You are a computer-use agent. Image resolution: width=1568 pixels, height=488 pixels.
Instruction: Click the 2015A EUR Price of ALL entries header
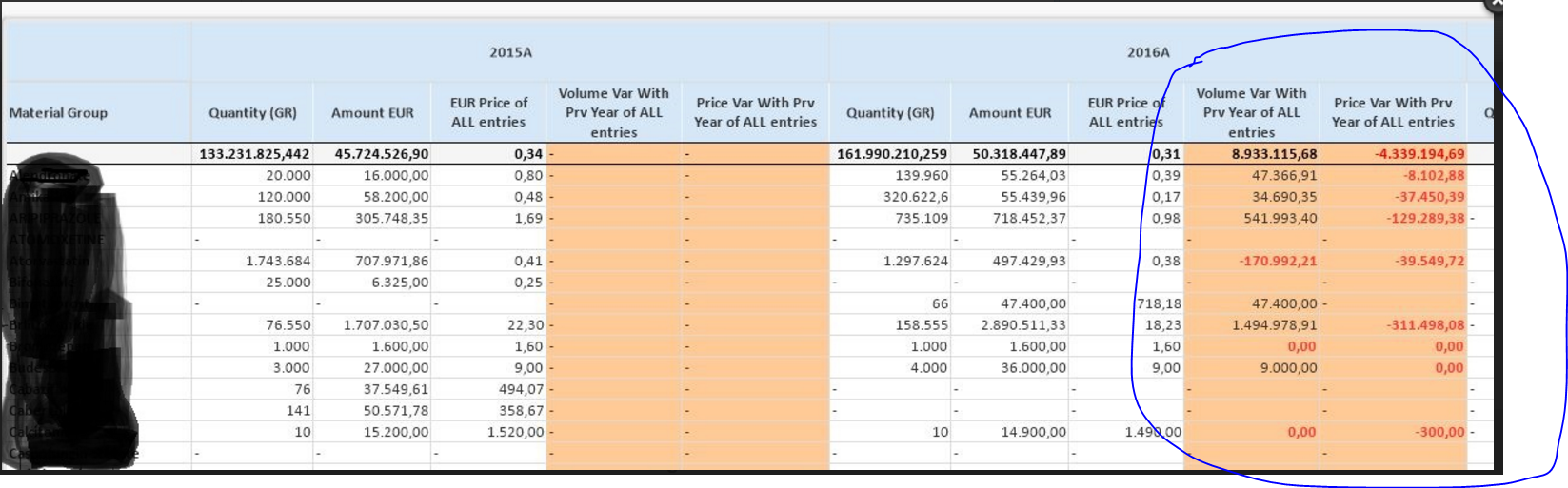click(488, 113)
